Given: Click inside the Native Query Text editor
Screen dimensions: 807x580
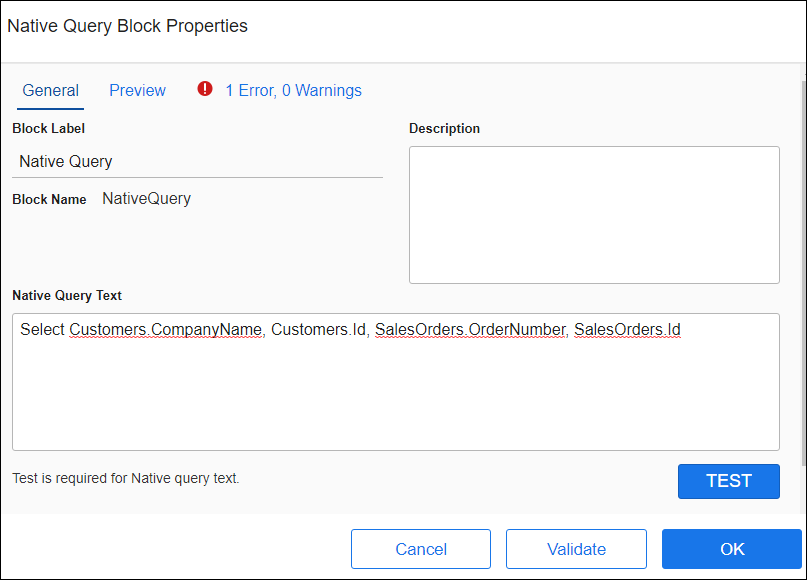Looking at the screenshot, I should (x=395, y=400).
